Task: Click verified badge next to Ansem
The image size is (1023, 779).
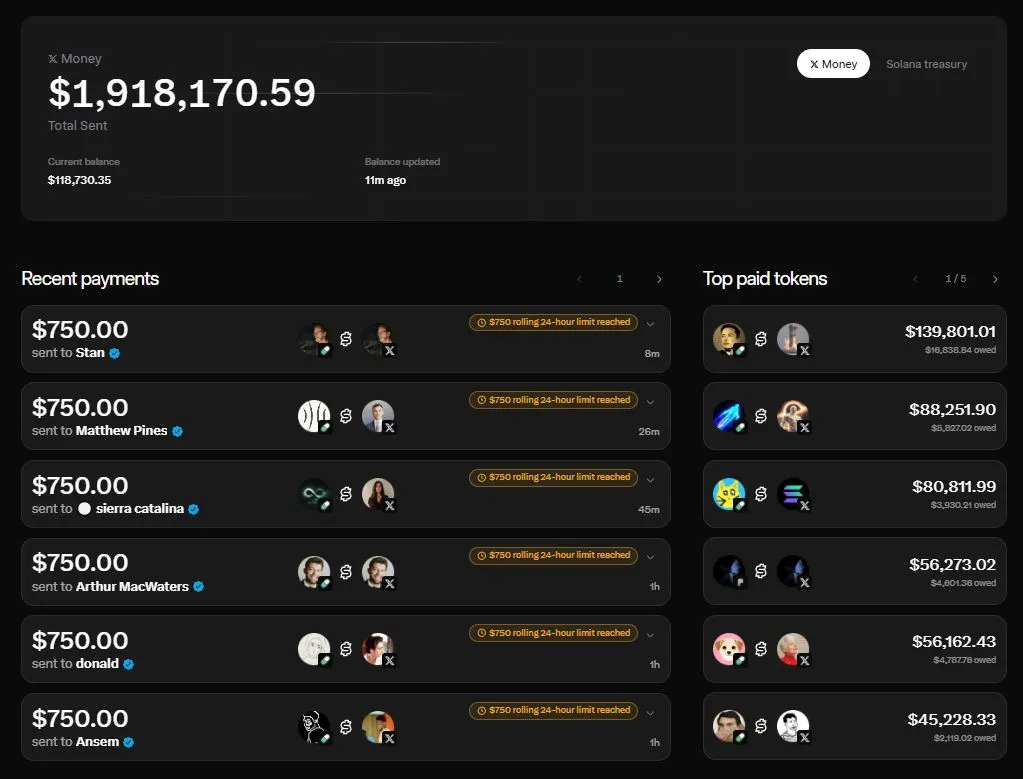Action: pyautogui.click(x=129, y=742)
